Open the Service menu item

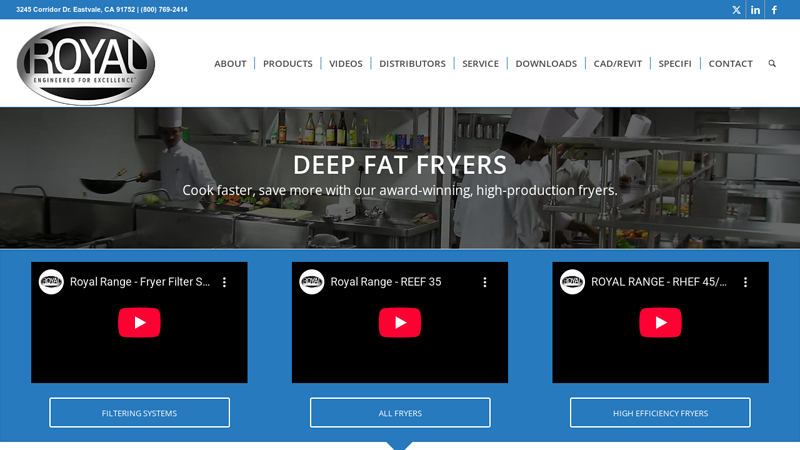pos(481,64)
